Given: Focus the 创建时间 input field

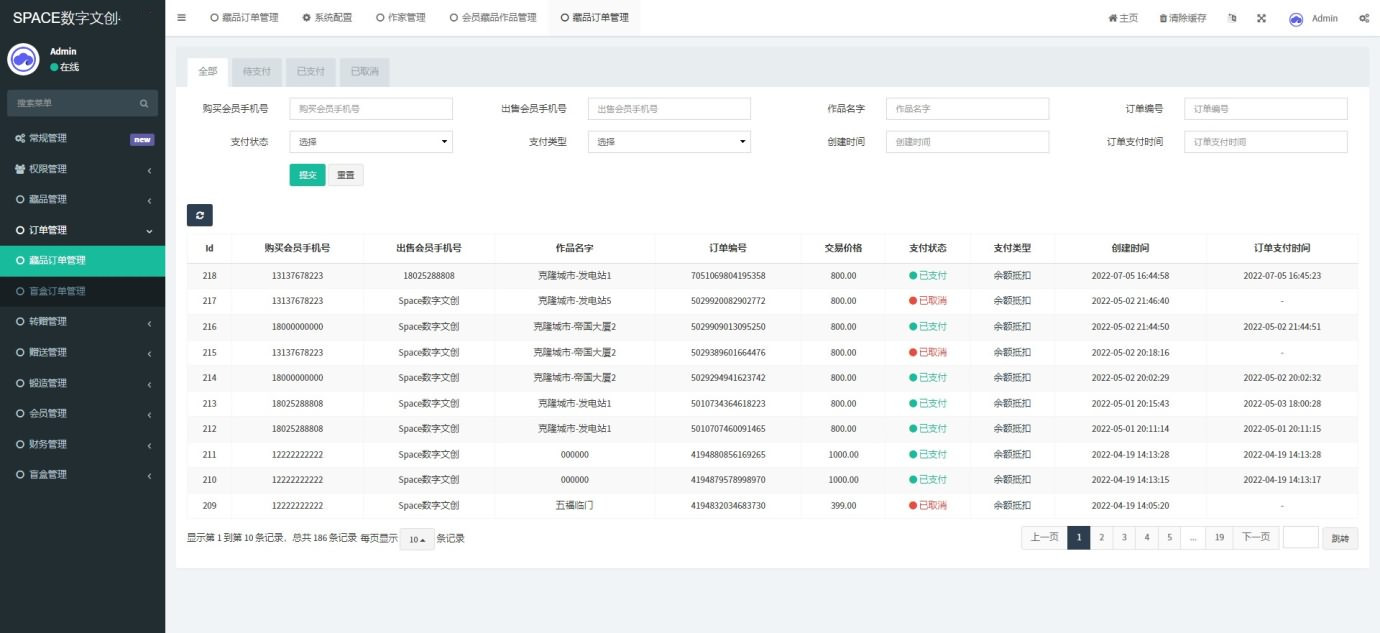Looking at the screenshot, I should [x=967, y=142].
